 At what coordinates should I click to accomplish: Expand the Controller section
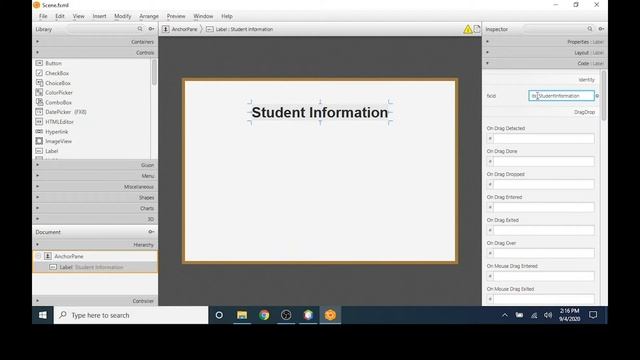[x=95, y=301]
